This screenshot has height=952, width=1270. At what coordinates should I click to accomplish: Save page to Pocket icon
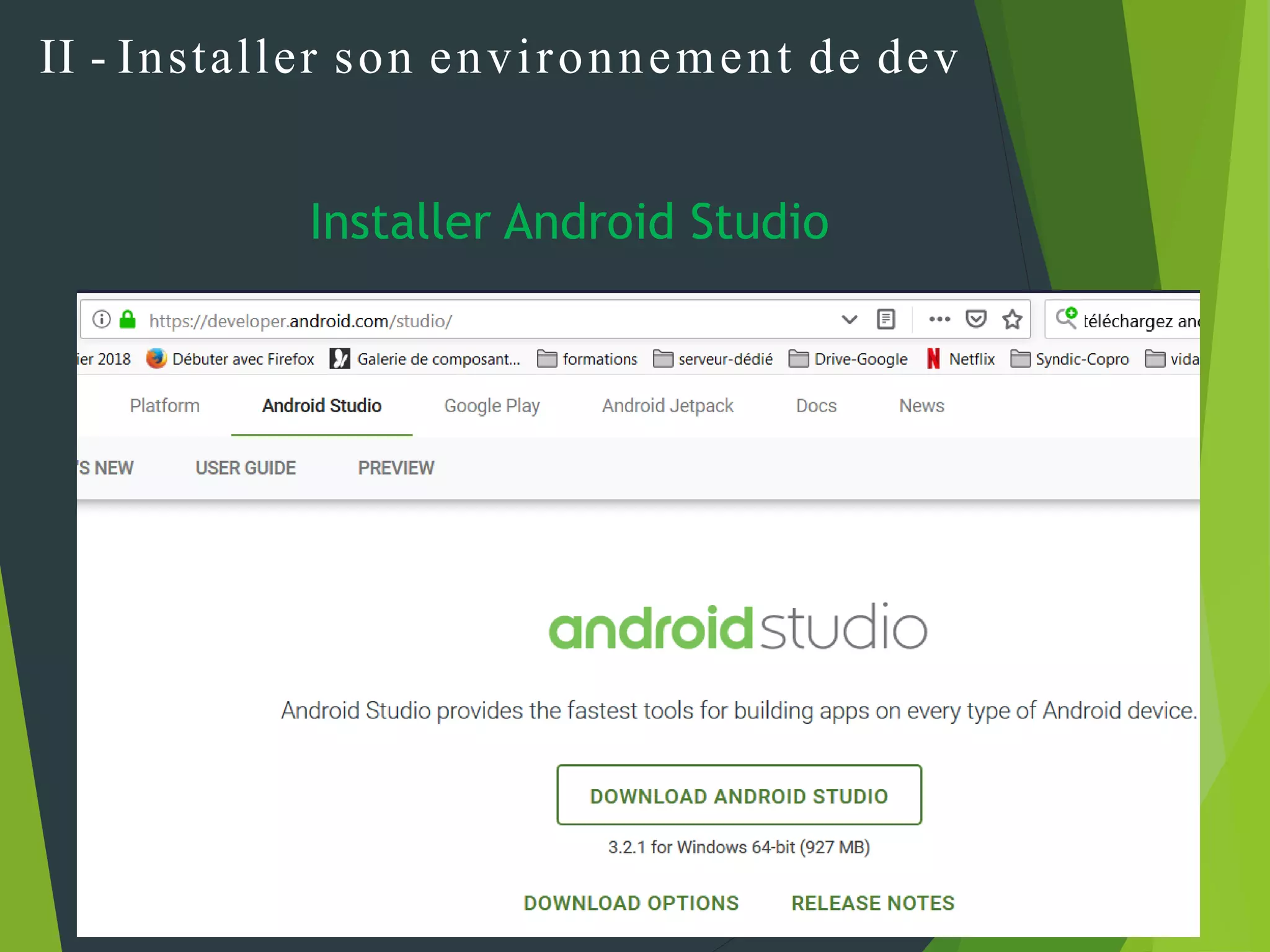coord(976,320)
